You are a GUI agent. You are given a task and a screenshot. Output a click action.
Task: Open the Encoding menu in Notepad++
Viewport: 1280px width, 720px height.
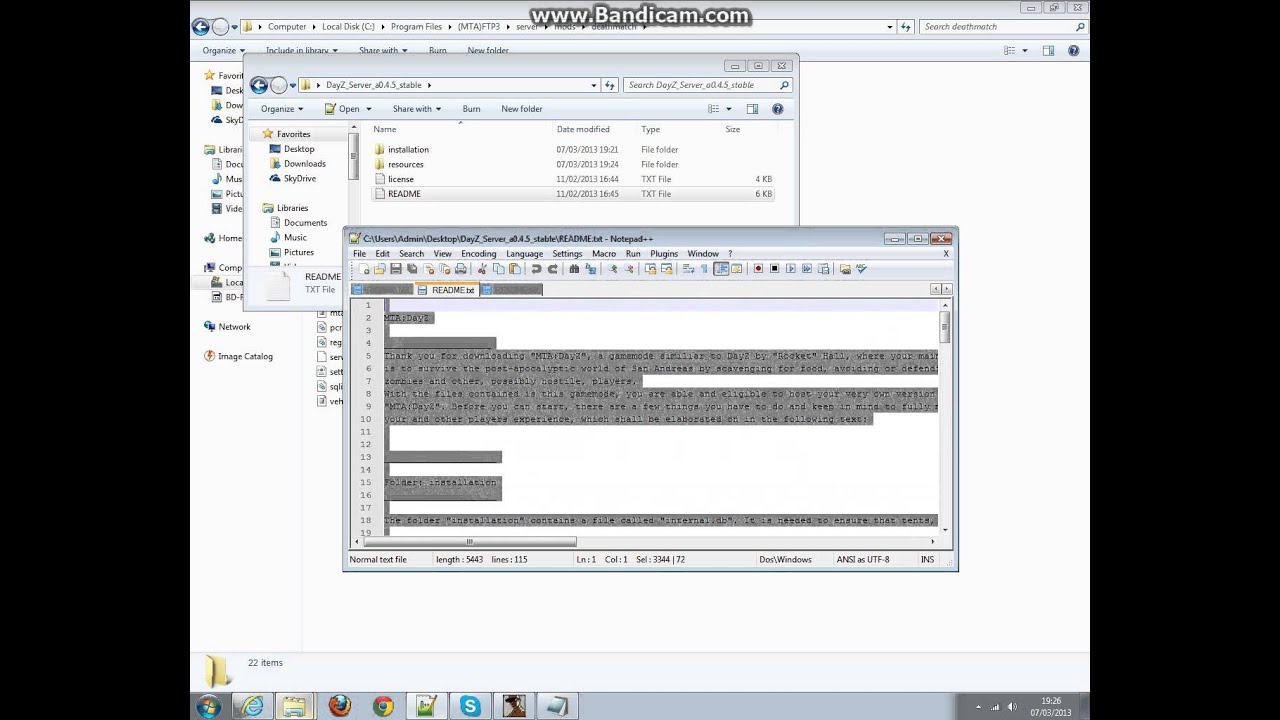pos(478,254)
